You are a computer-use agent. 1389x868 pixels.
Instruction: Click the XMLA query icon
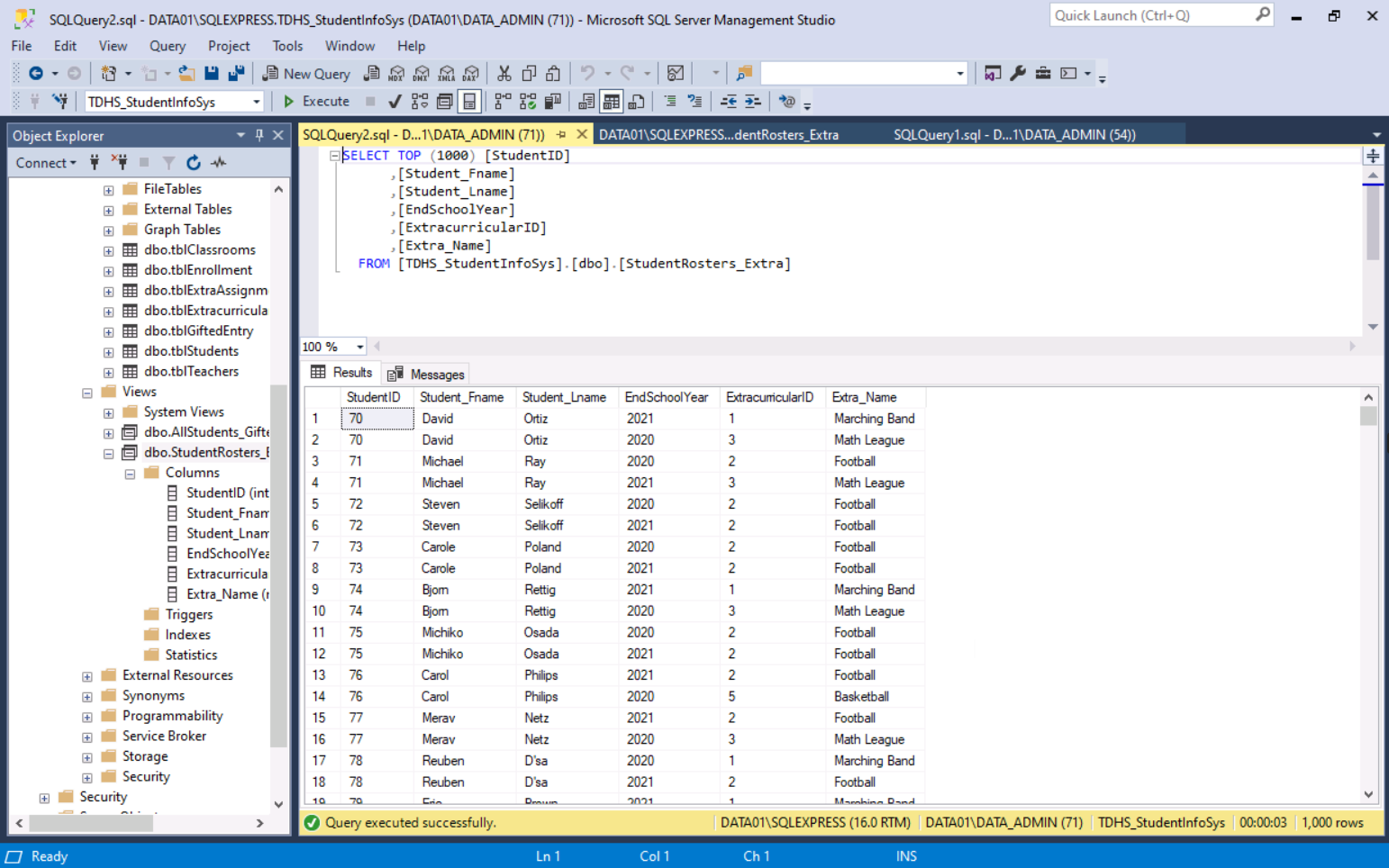pyautogui.click(x=446, y=73)
